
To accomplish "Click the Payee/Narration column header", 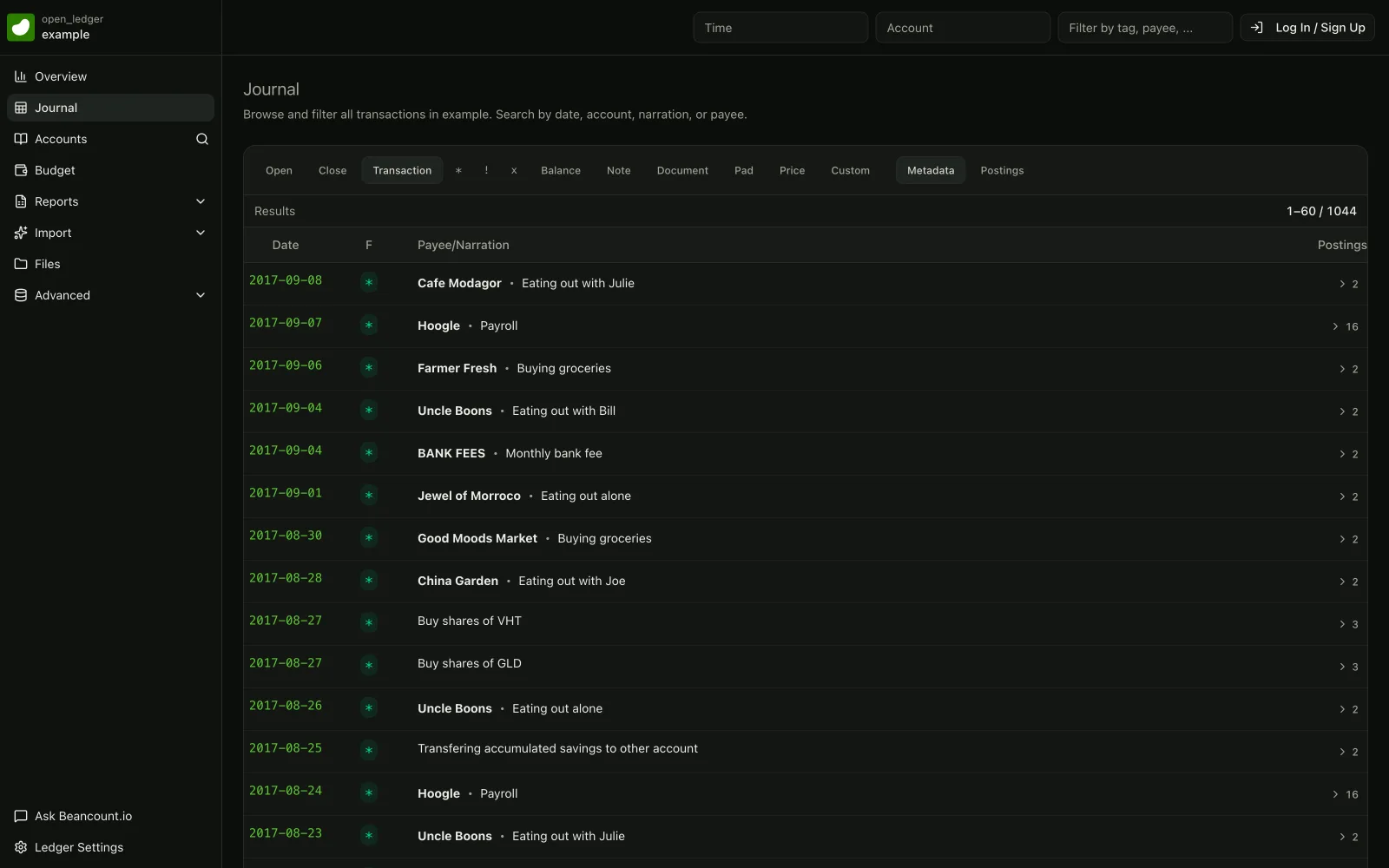I will 464,245.
